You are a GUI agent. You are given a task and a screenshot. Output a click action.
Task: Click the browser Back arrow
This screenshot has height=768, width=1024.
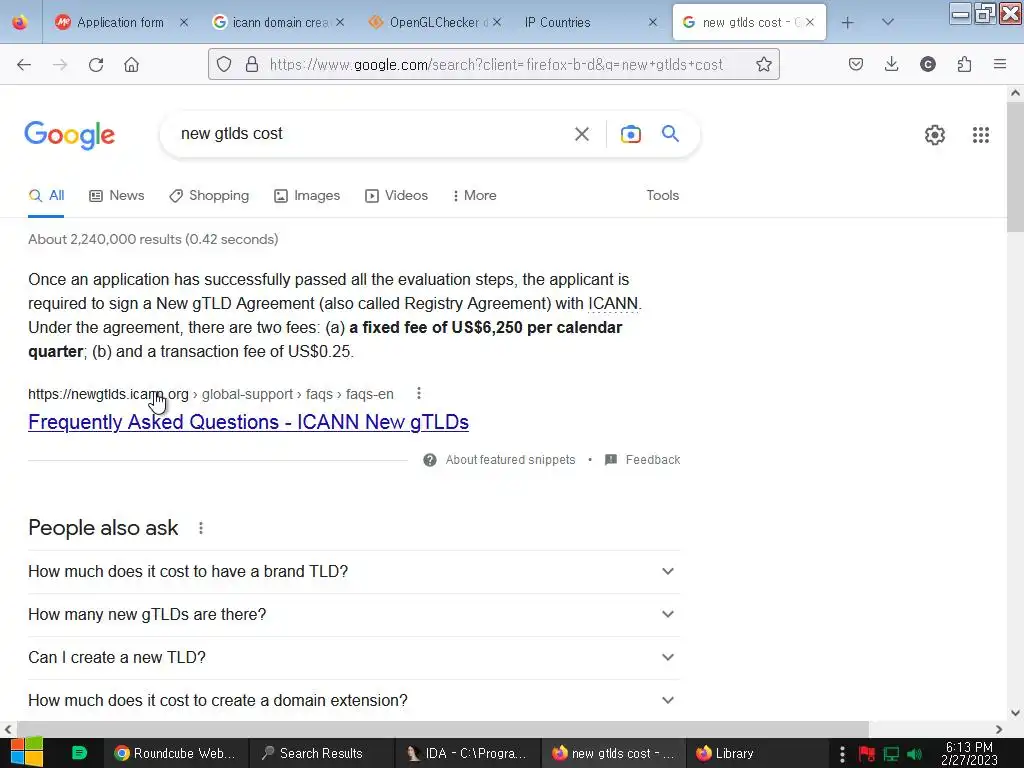24,64
